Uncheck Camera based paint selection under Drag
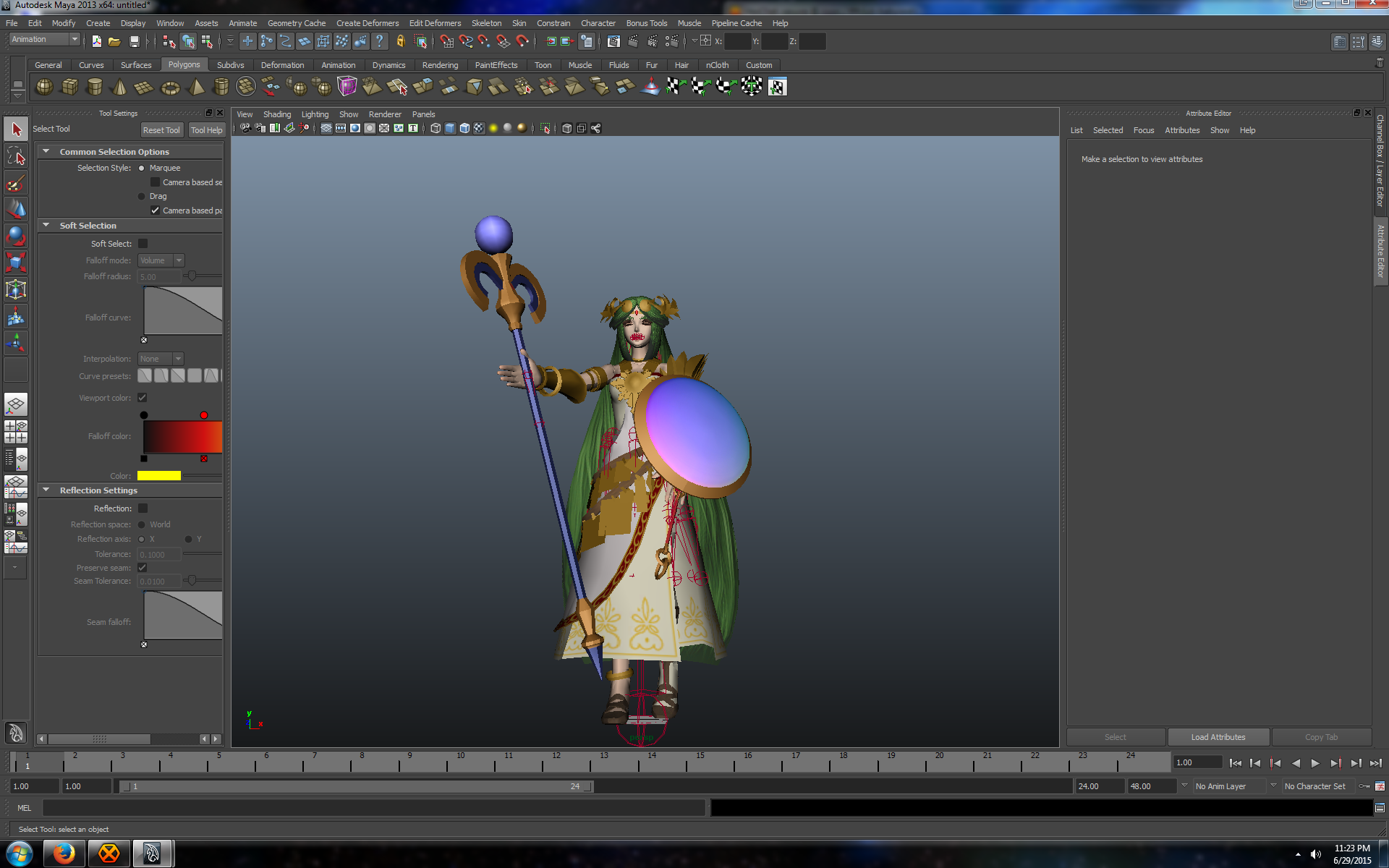Viewport: 1389px width, 868px height. click(155, 210)
